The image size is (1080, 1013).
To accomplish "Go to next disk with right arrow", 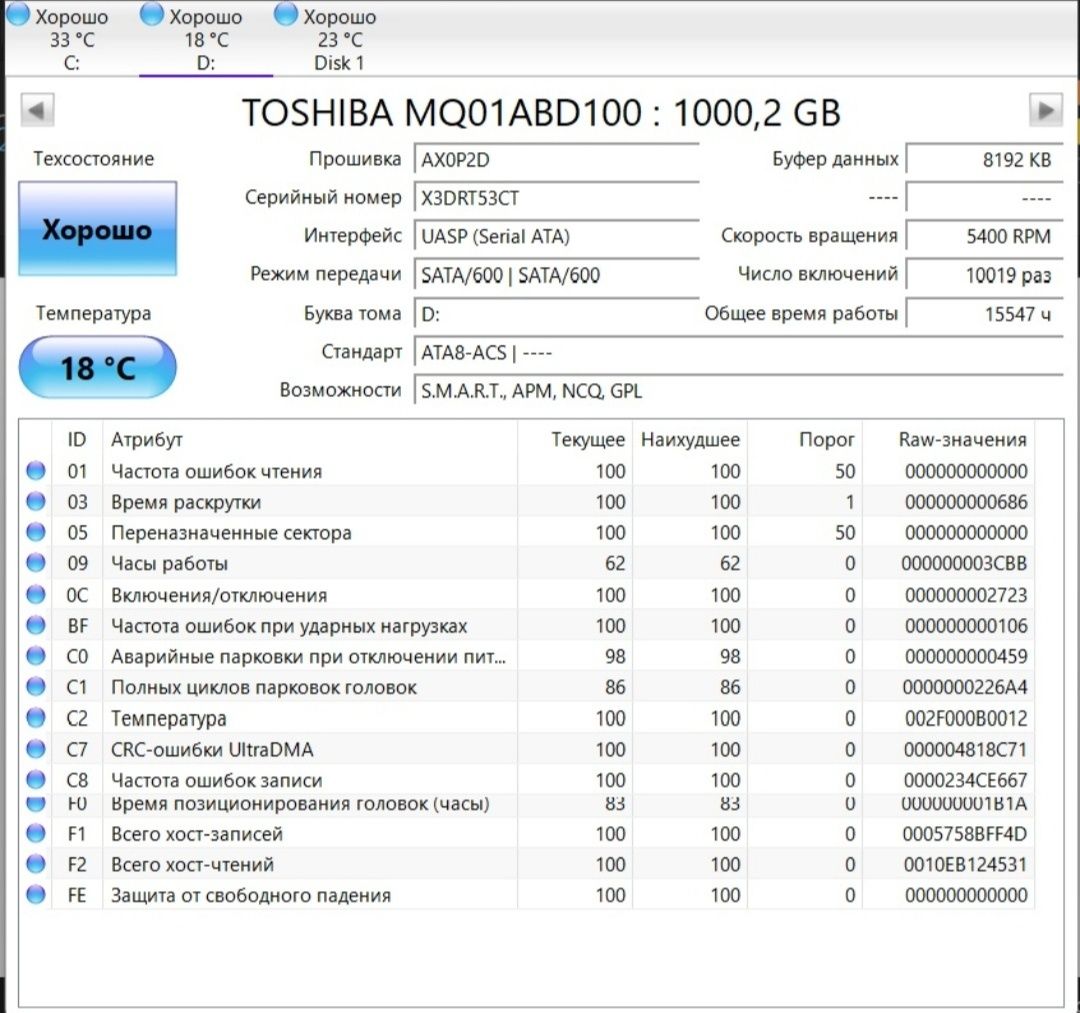I will pyautogui.click(x=1046, y=110).
